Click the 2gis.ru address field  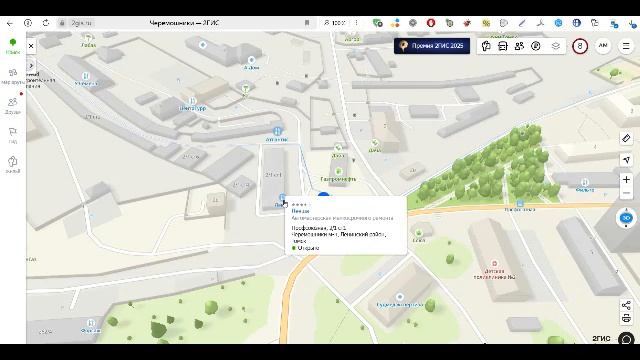(x=82, y=23)
